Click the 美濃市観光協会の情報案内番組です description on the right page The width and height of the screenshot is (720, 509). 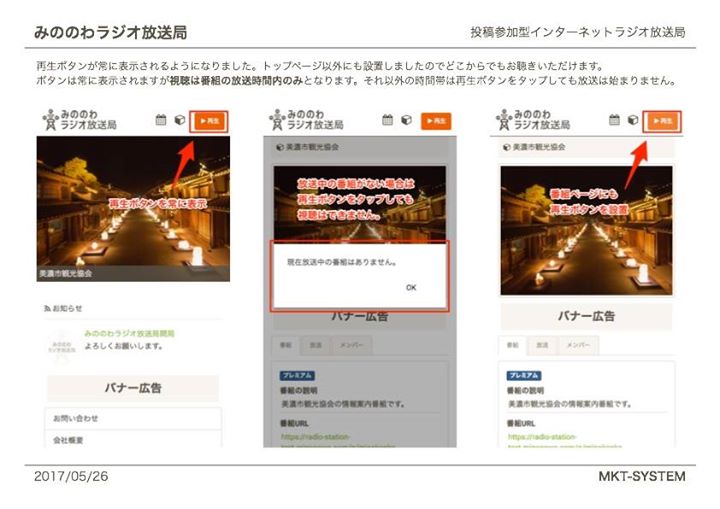pos(569,404)
